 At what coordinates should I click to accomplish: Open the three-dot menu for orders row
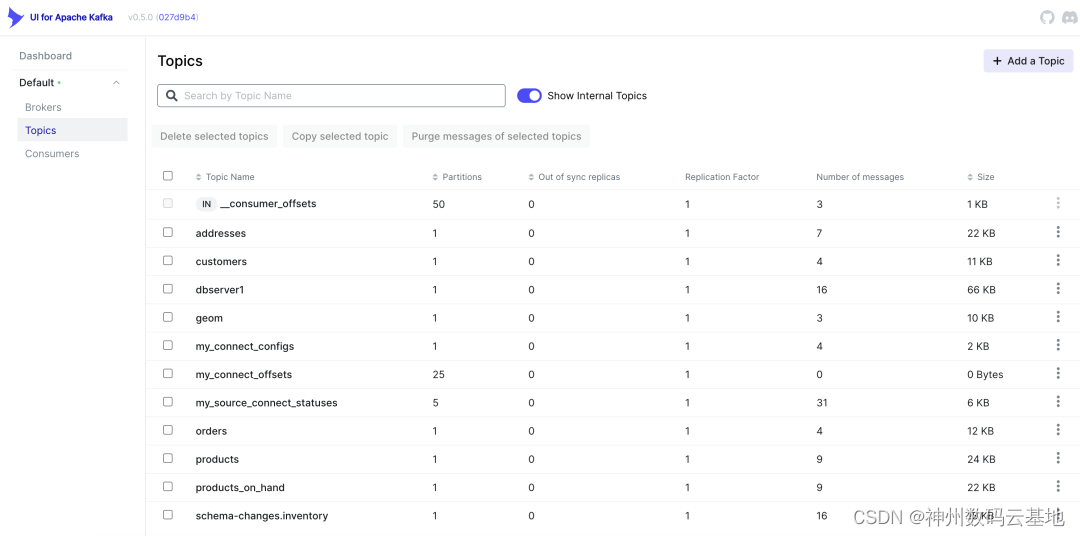point(1058,430)
